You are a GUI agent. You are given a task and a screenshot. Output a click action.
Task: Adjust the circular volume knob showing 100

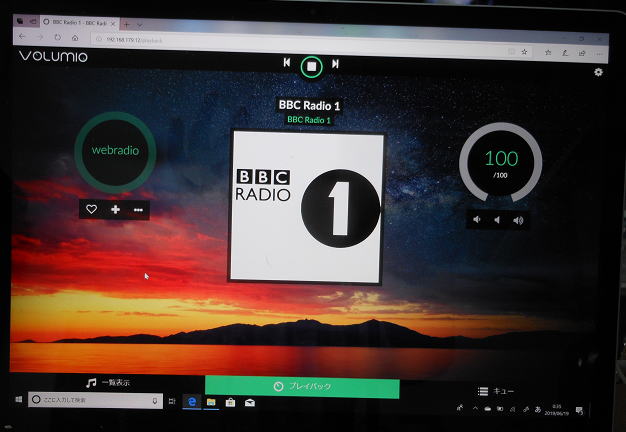pyautogui.click(x=501, y=163)
